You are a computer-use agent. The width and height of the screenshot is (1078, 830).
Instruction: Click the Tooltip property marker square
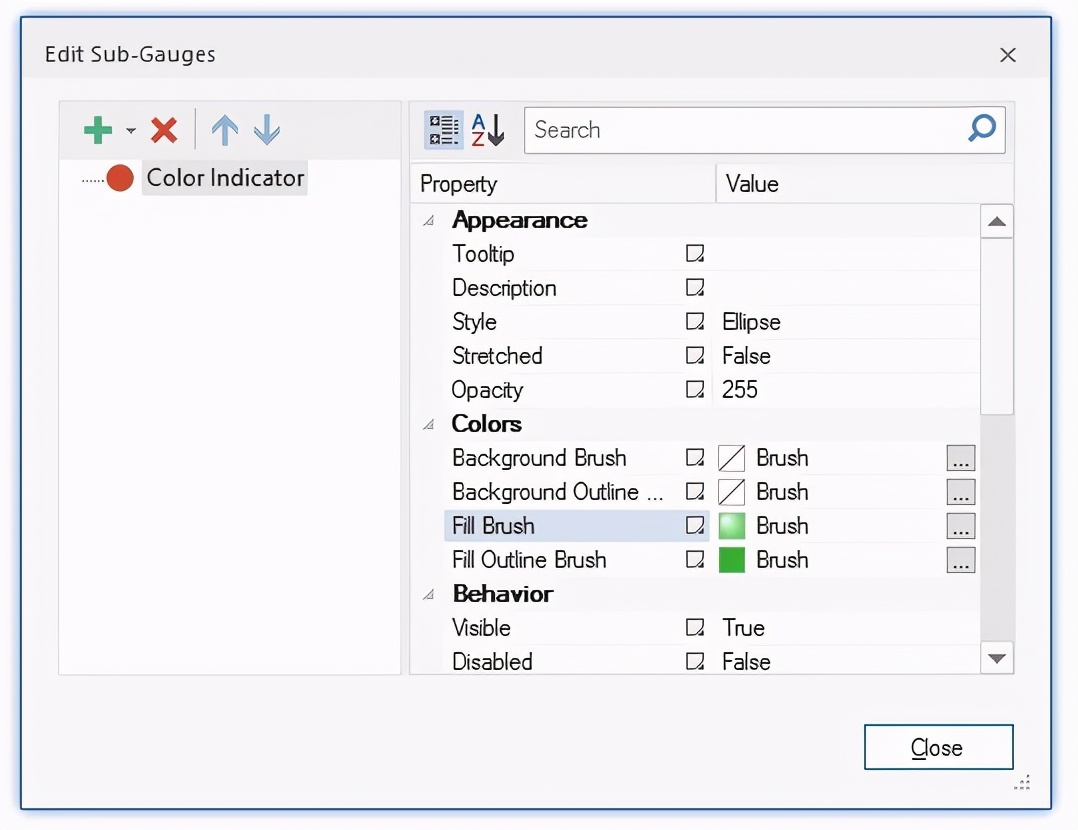pos(695,254)
